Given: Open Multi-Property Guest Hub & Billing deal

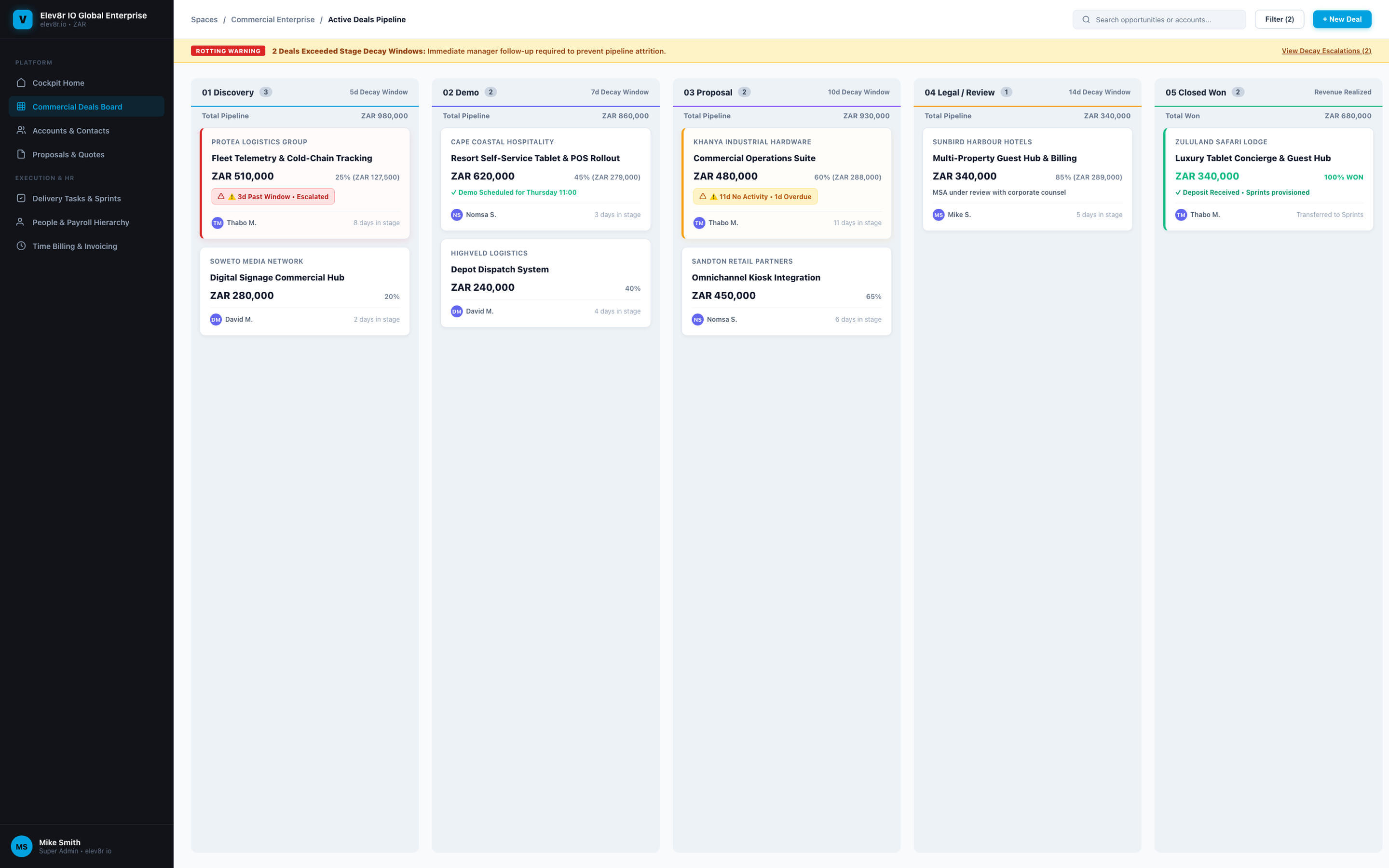Looking at the screenshot, I should [x=1005, y=158].
